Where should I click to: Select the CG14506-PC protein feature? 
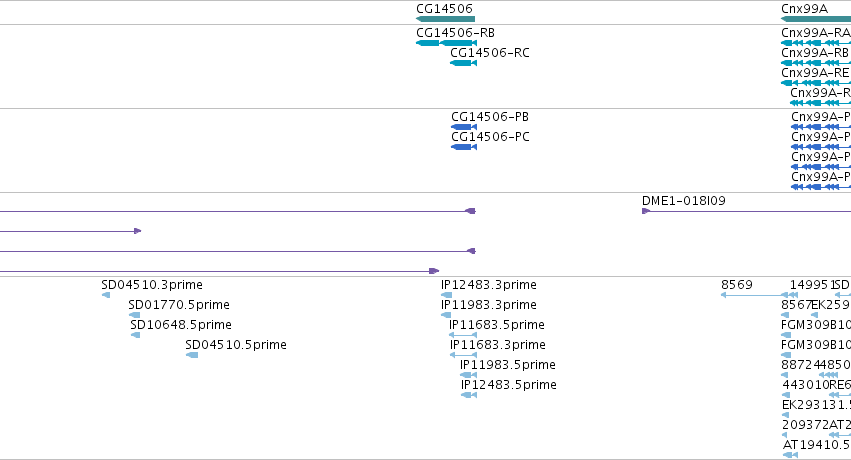coord(463,147)
